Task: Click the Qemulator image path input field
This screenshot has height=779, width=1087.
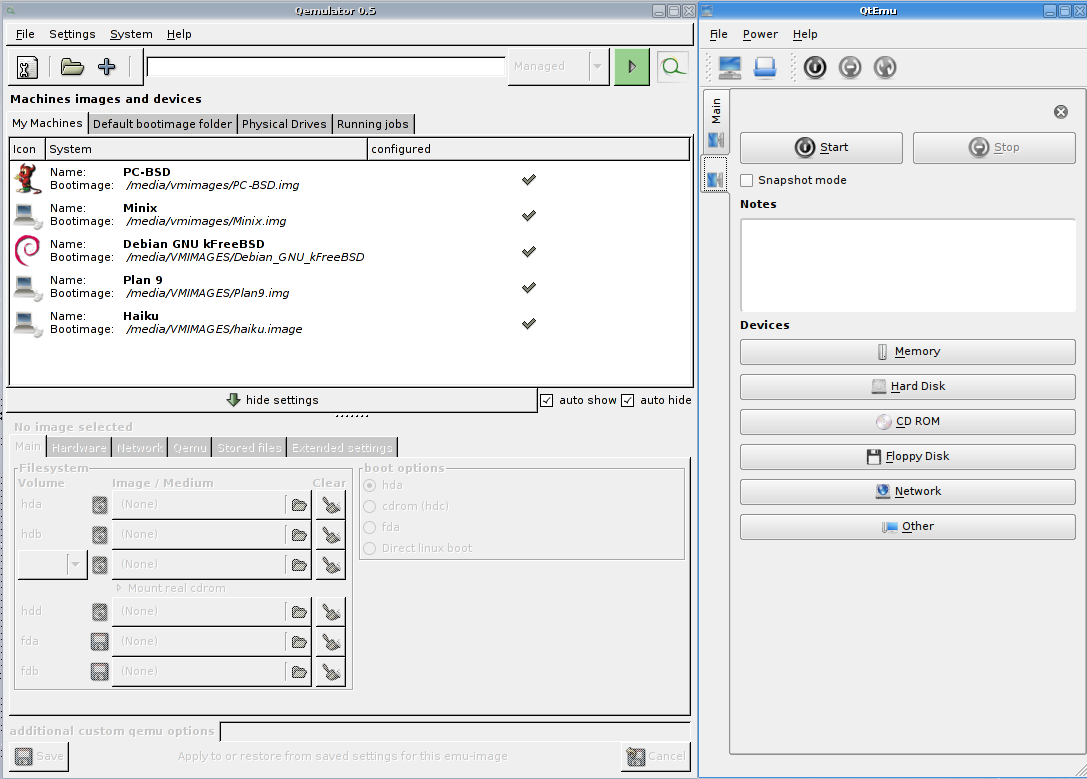Action: [x=326, y=67]
